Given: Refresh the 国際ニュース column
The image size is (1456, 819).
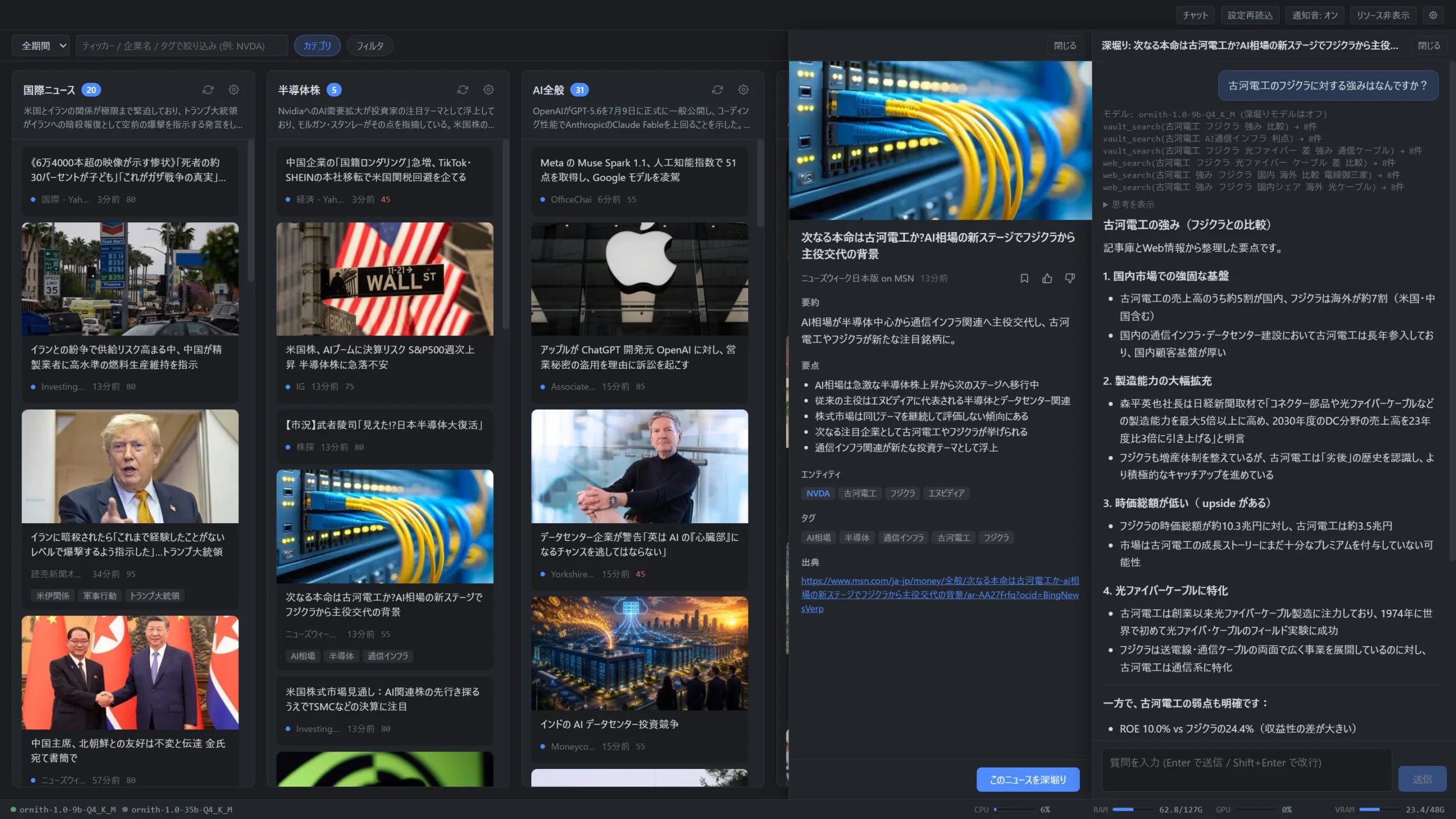Looking at the screenshot, I should pos(208,90).
